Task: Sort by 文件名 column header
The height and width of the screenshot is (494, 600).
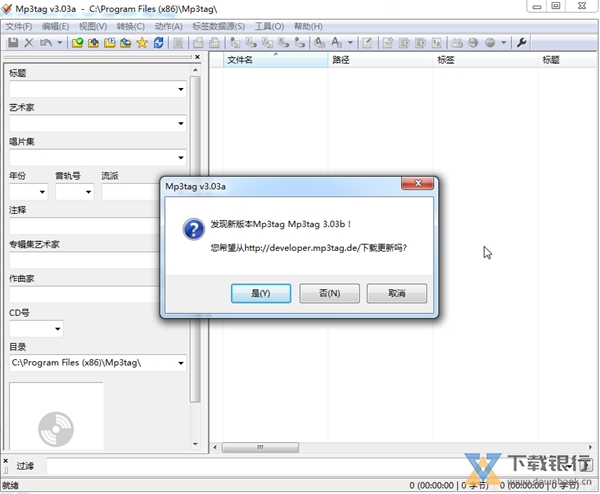Action: 275,60
